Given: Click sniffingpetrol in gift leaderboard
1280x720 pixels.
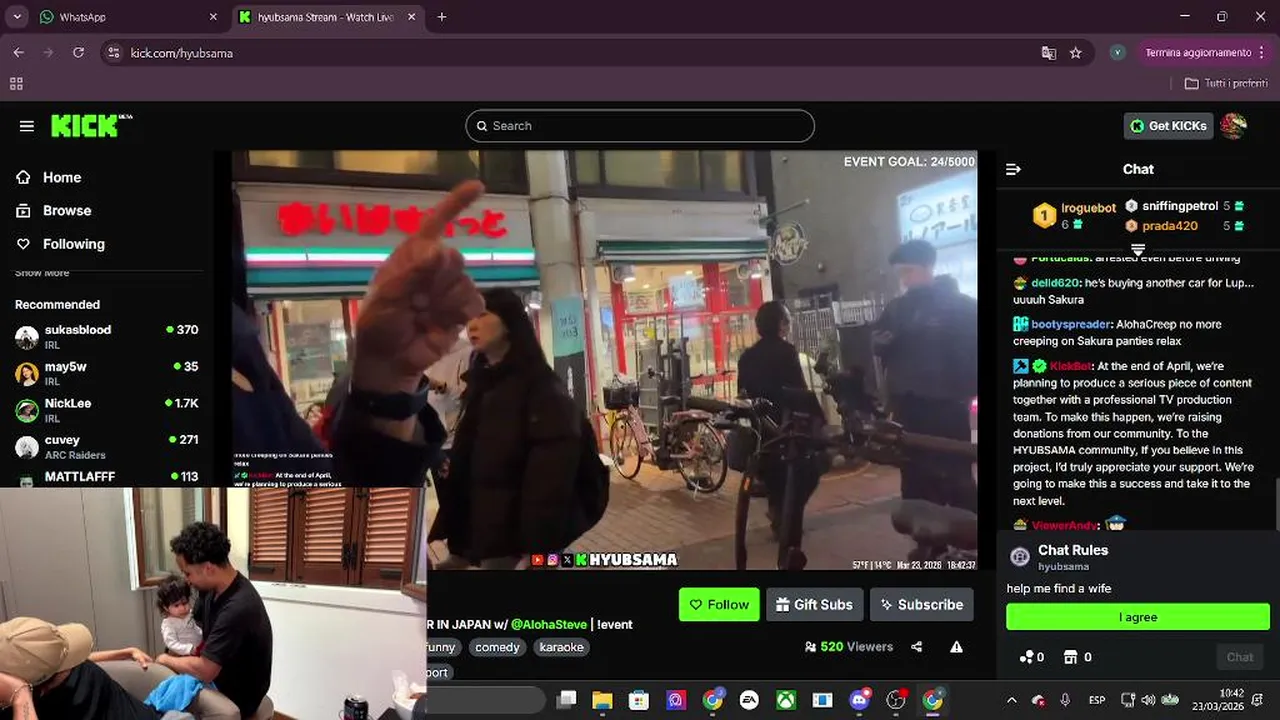Looking at the screenshot, I should tap(1178, 206).
